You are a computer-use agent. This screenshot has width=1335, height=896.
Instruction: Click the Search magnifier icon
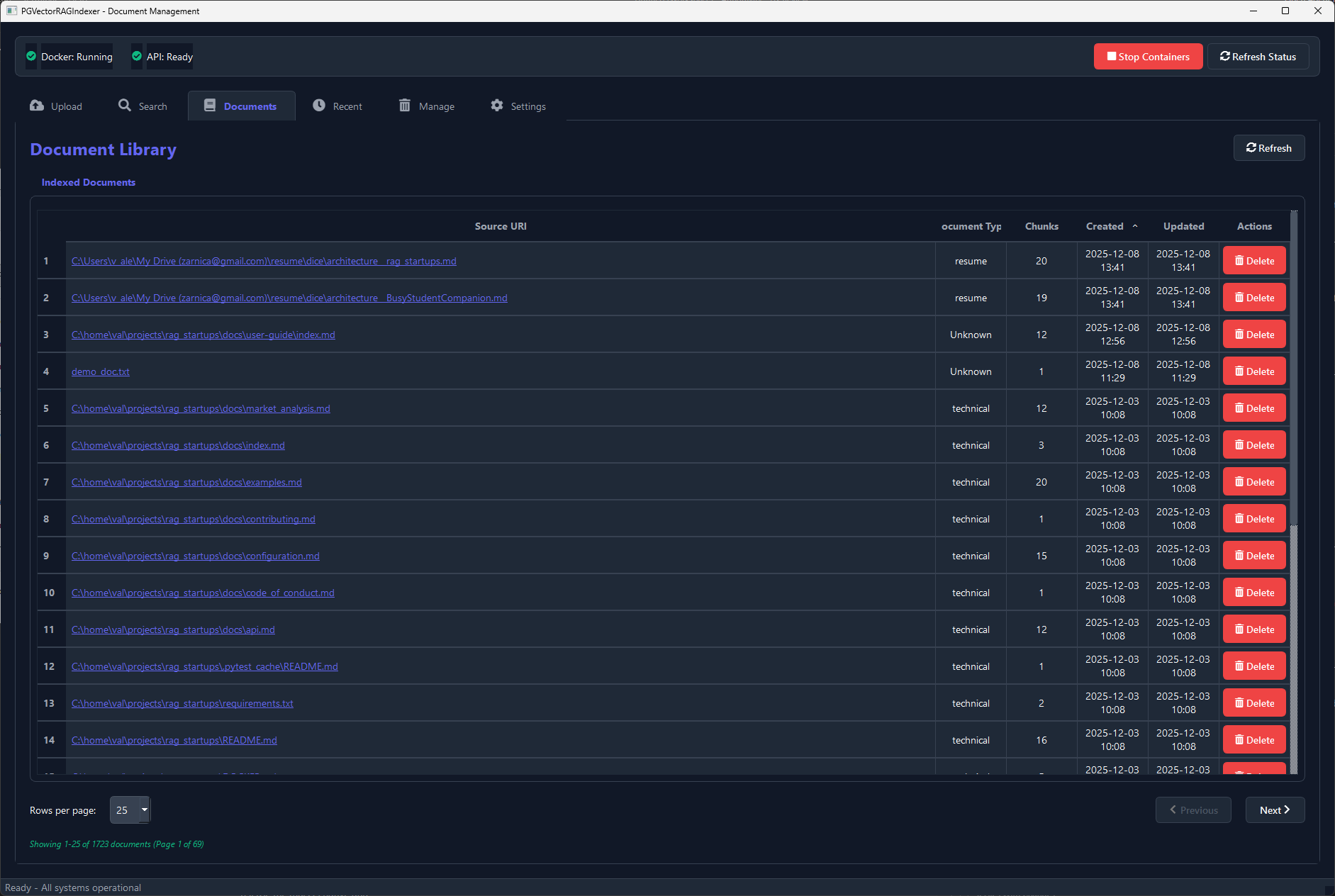[x=125, y=105]
